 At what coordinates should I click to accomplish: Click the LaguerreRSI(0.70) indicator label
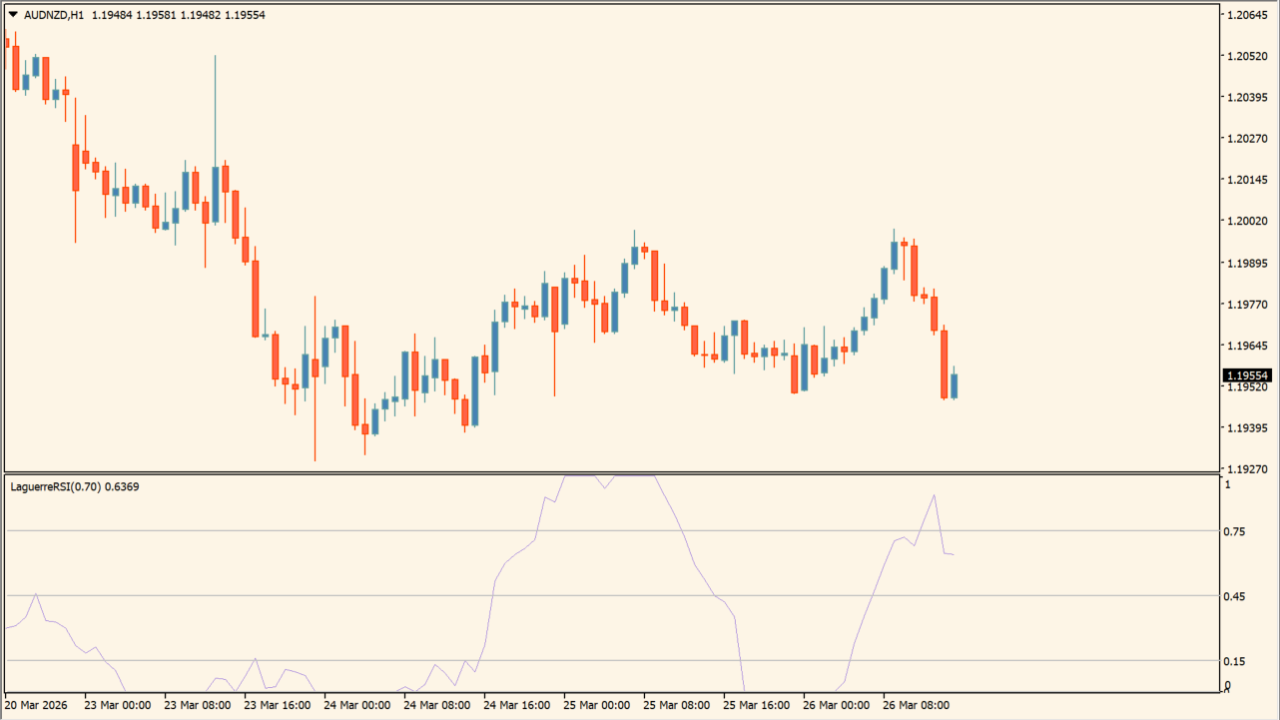[55, 487]
